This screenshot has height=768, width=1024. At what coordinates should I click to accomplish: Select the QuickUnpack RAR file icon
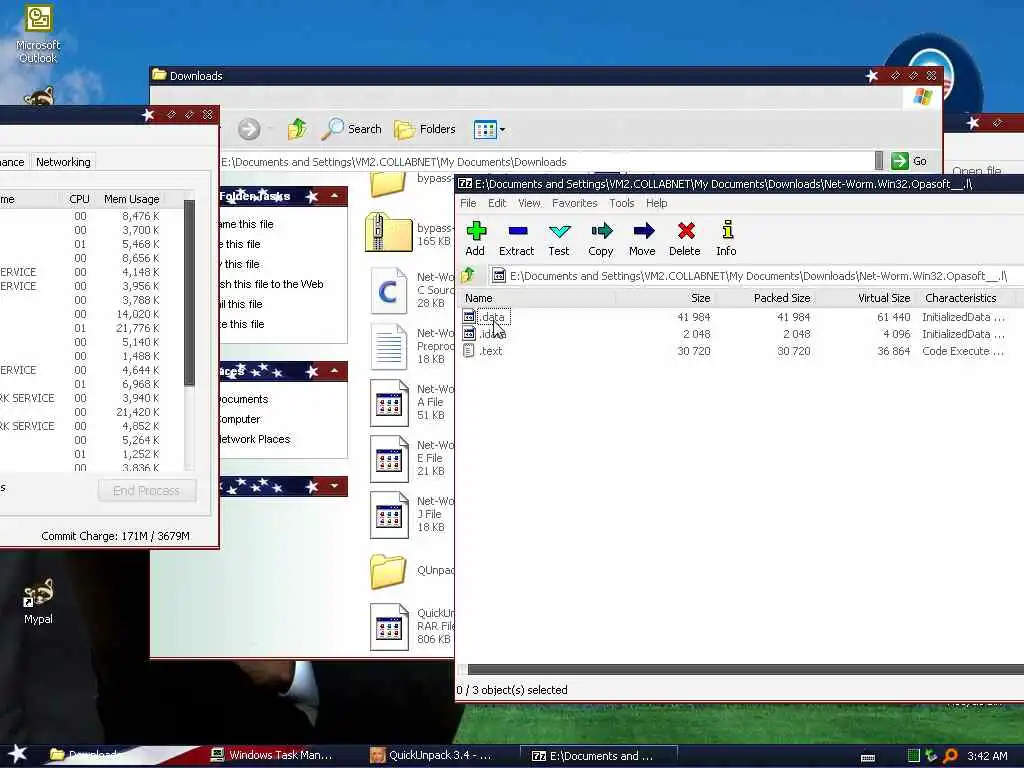(389, 627)
